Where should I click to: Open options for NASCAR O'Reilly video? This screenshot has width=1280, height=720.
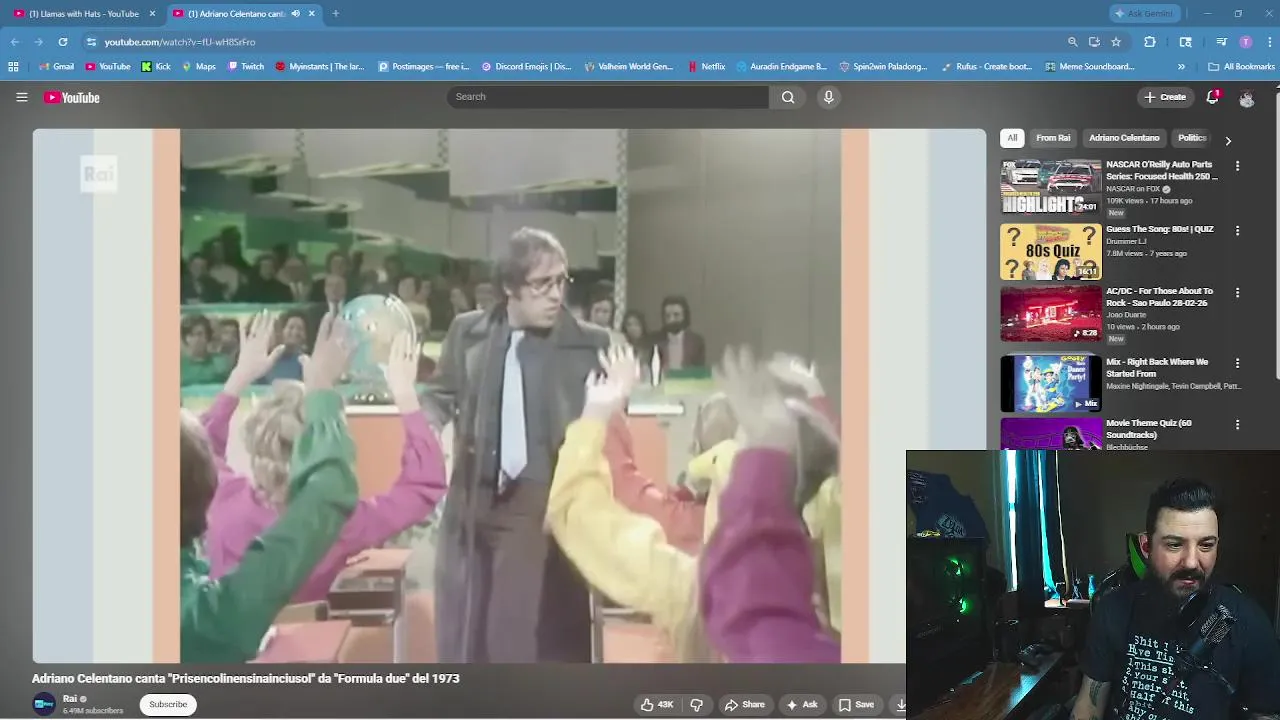(1237, 166)
